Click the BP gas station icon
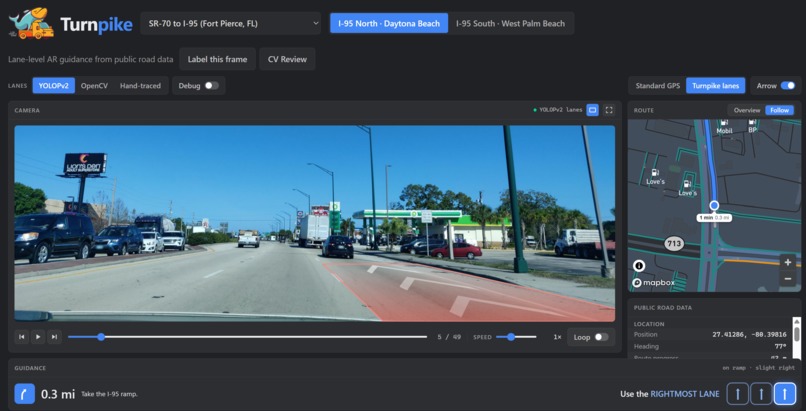The width and height of the screenshot is (806, 411). click(x=752, y=123)
